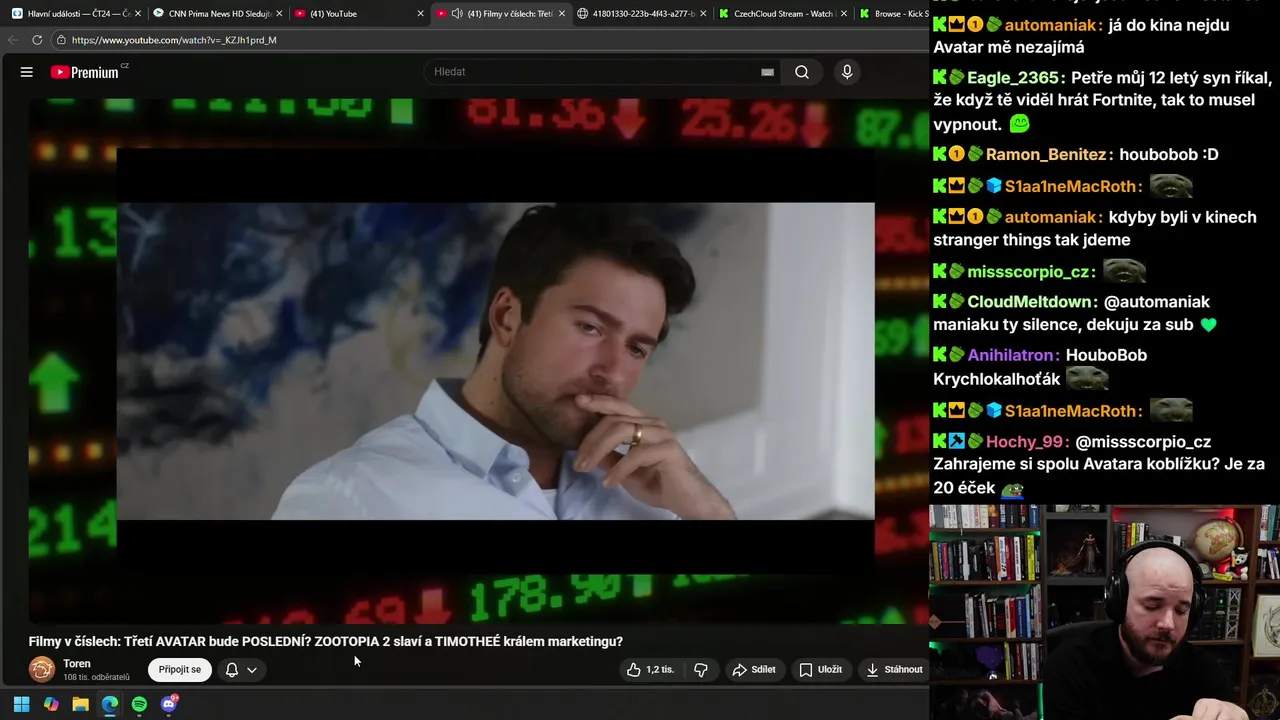Go back in browser history
This screenshot has height=720, width=1280.
click(x=12, y=40)
